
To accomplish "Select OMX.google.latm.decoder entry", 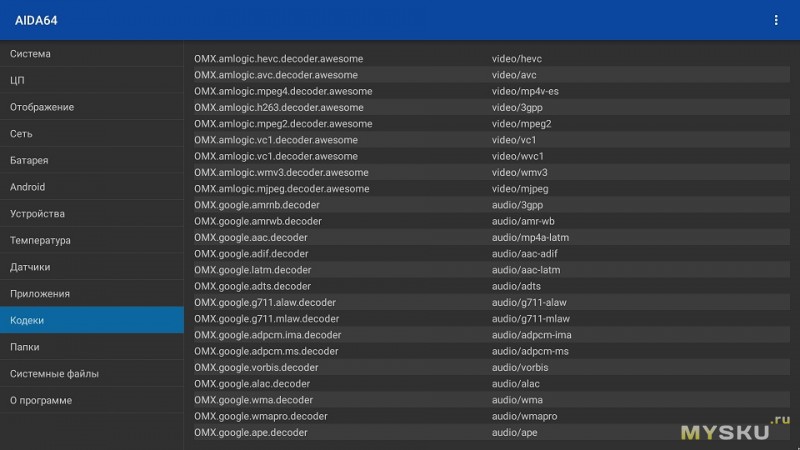I will coord(491,270).
